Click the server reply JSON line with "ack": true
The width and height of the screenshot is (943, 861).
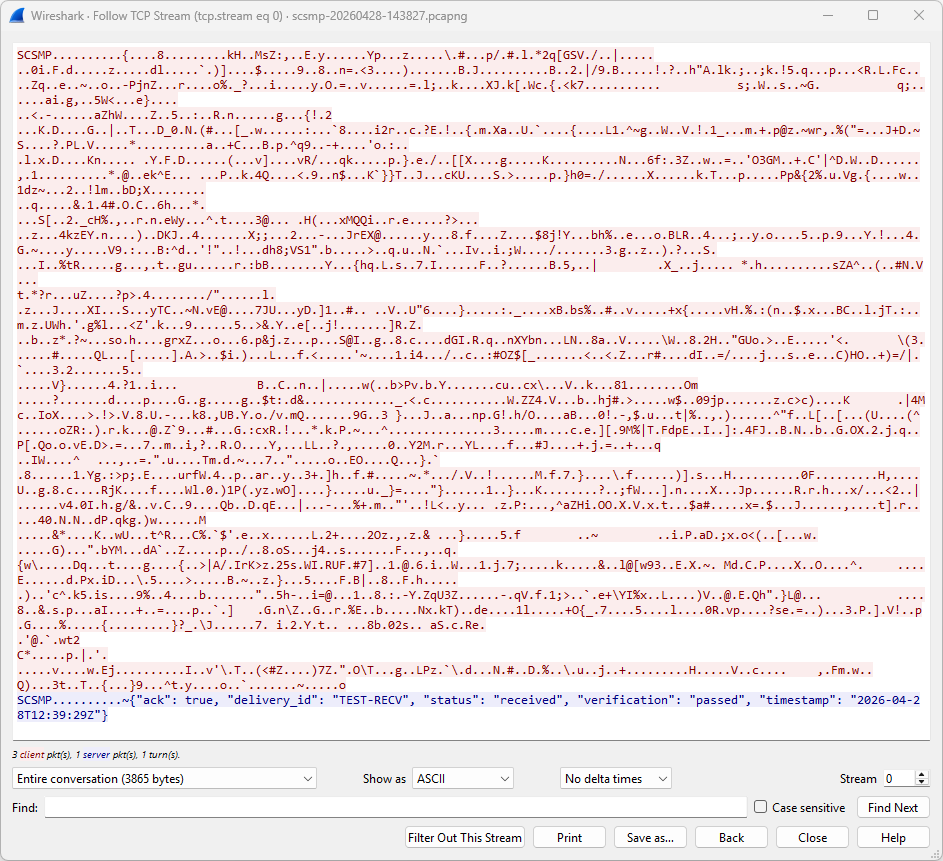(468, 700)
